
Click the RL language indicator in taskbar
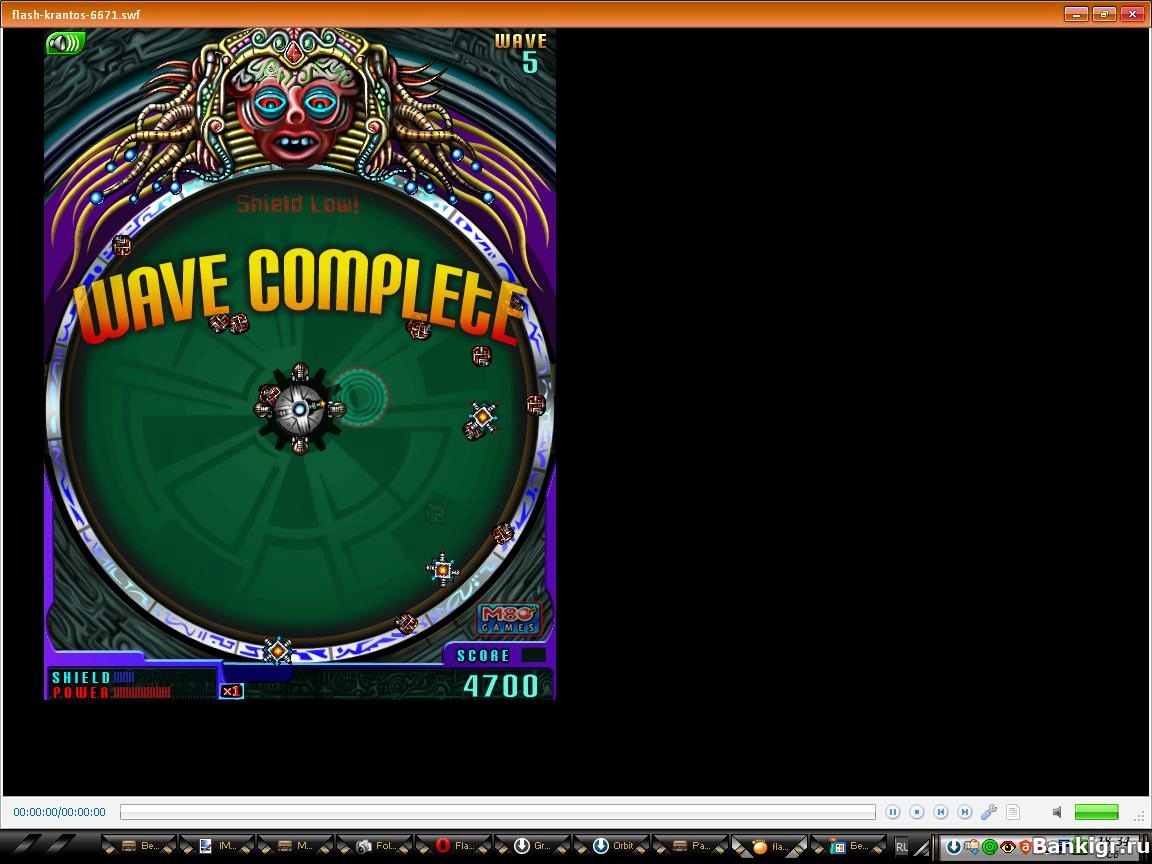tap(901, 846)
